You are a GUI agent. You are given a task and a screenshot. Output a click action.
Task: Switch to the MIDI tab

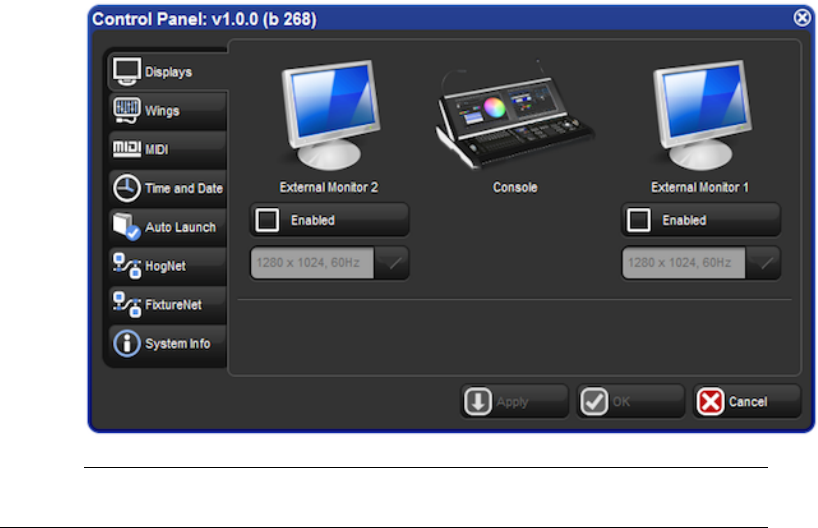(x=168, y=149)
